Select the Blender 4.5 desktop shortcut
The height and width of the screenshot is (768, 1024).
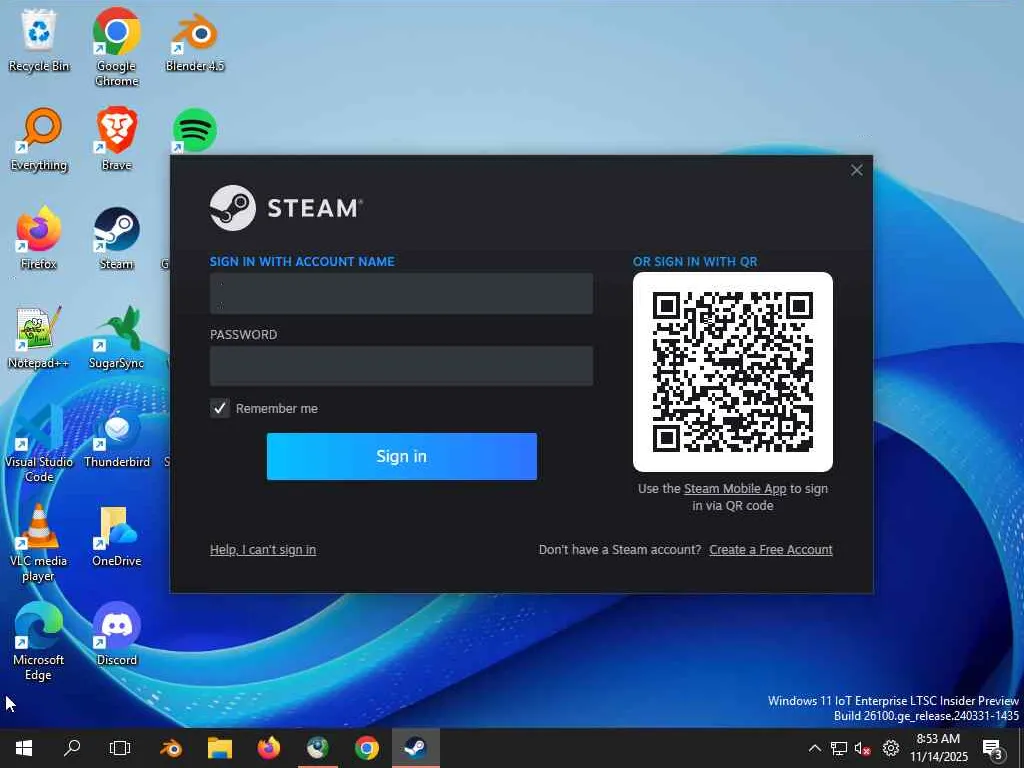pos(195,40)
